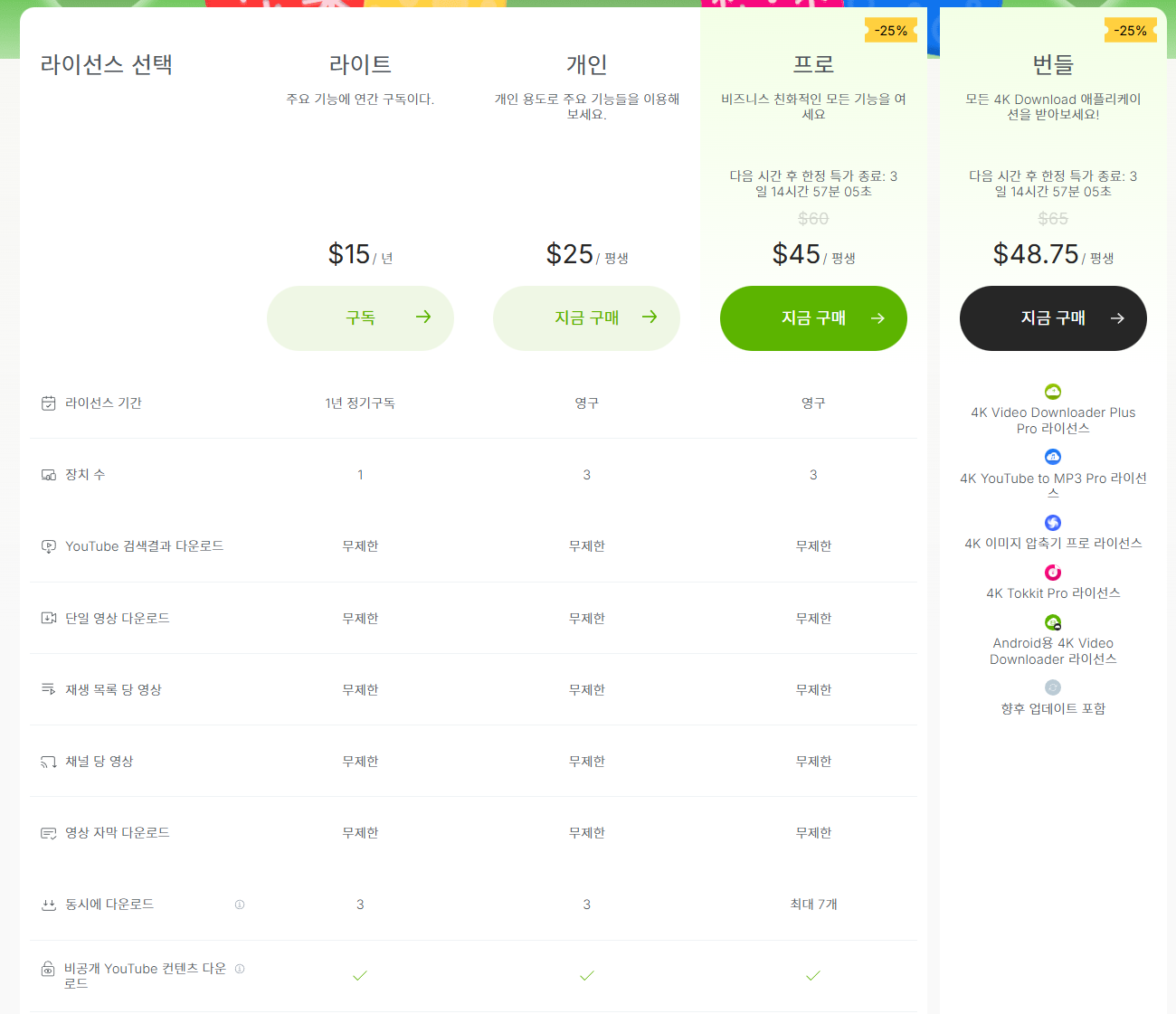Click 지금 구매 button under 개인 plan
Screen dimensions: 1176x1014
[x=586, y=317]
